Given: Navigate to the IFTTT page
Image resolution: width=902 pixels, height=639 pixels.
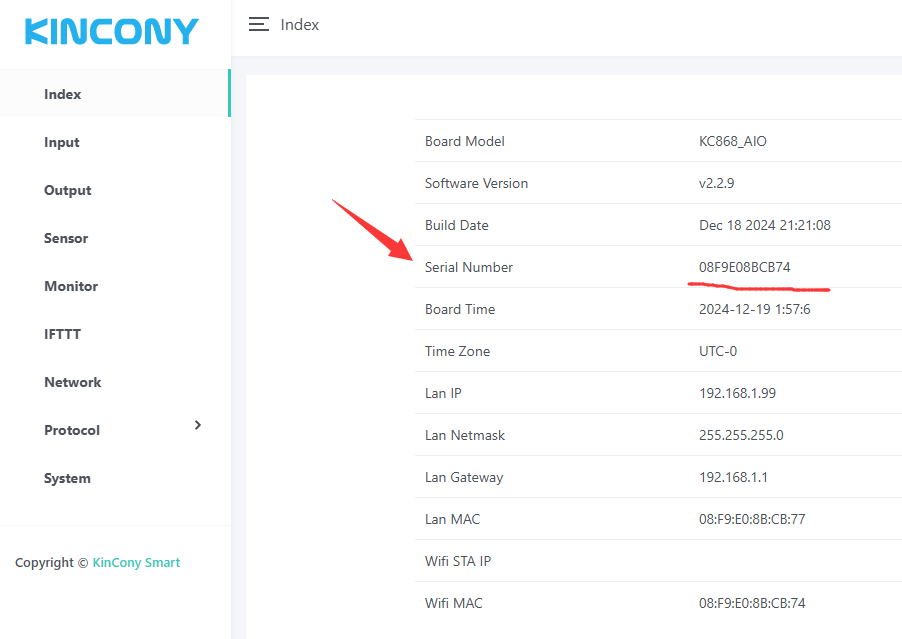Looking at the screenshot, I should coord(62,334).
